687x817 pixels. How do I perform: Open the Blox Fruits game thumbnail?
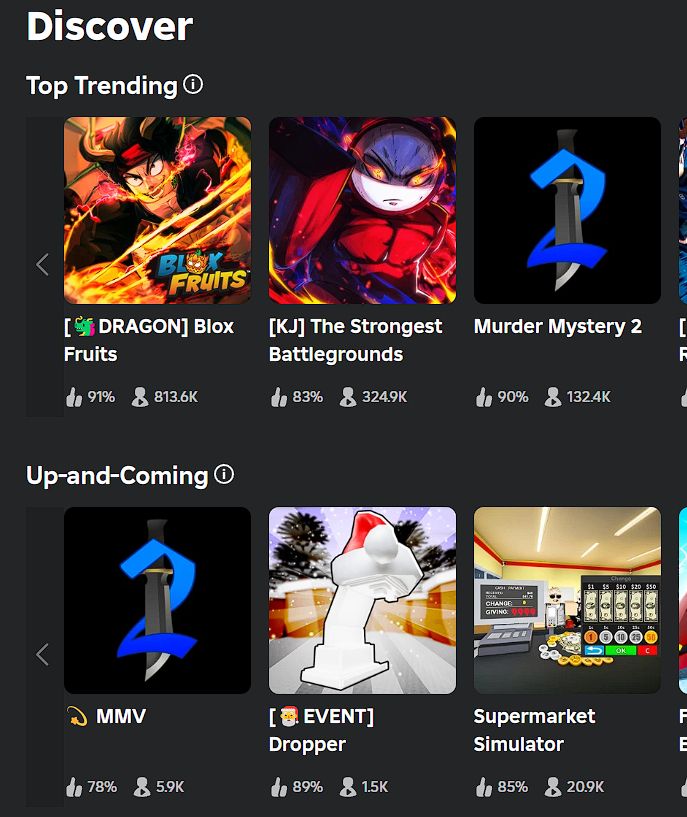coord(157,211)
